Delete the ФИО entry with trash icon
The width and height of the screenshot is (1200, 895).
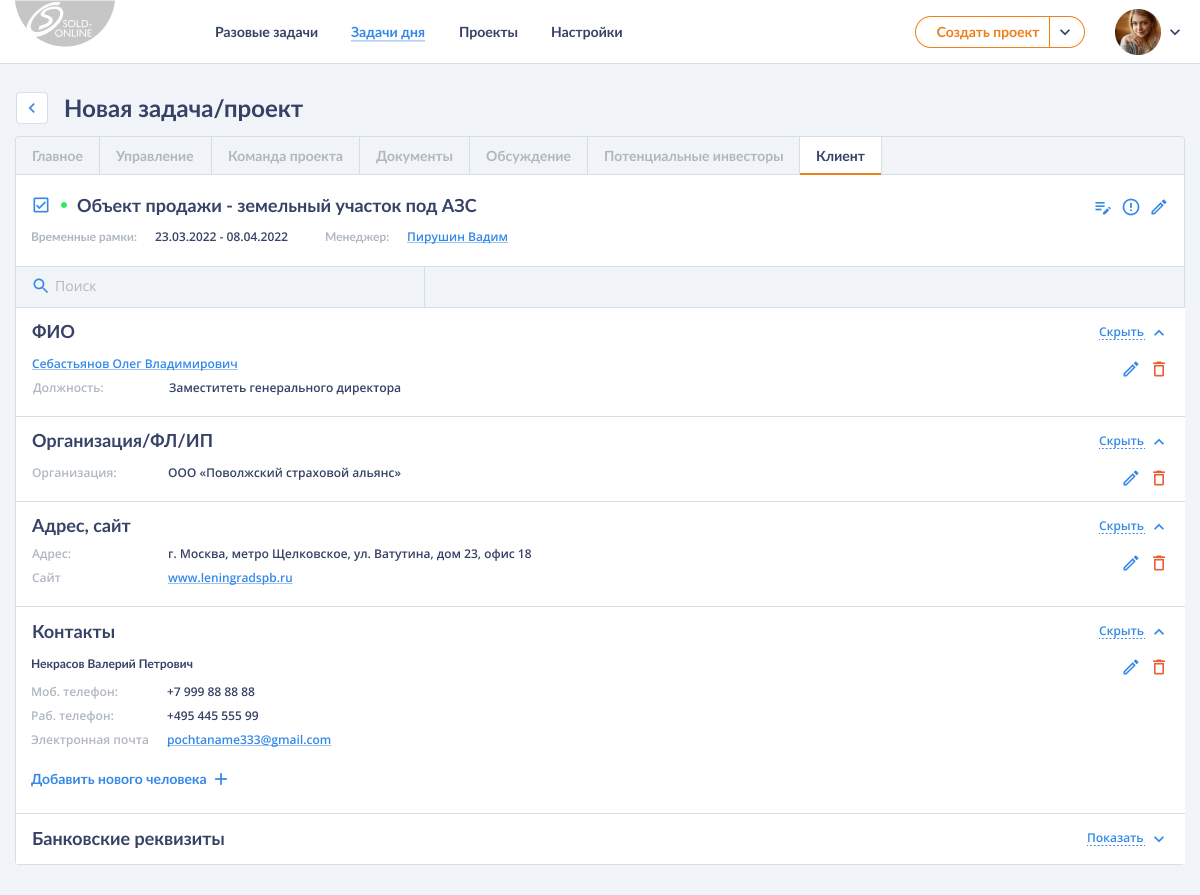1159,369
